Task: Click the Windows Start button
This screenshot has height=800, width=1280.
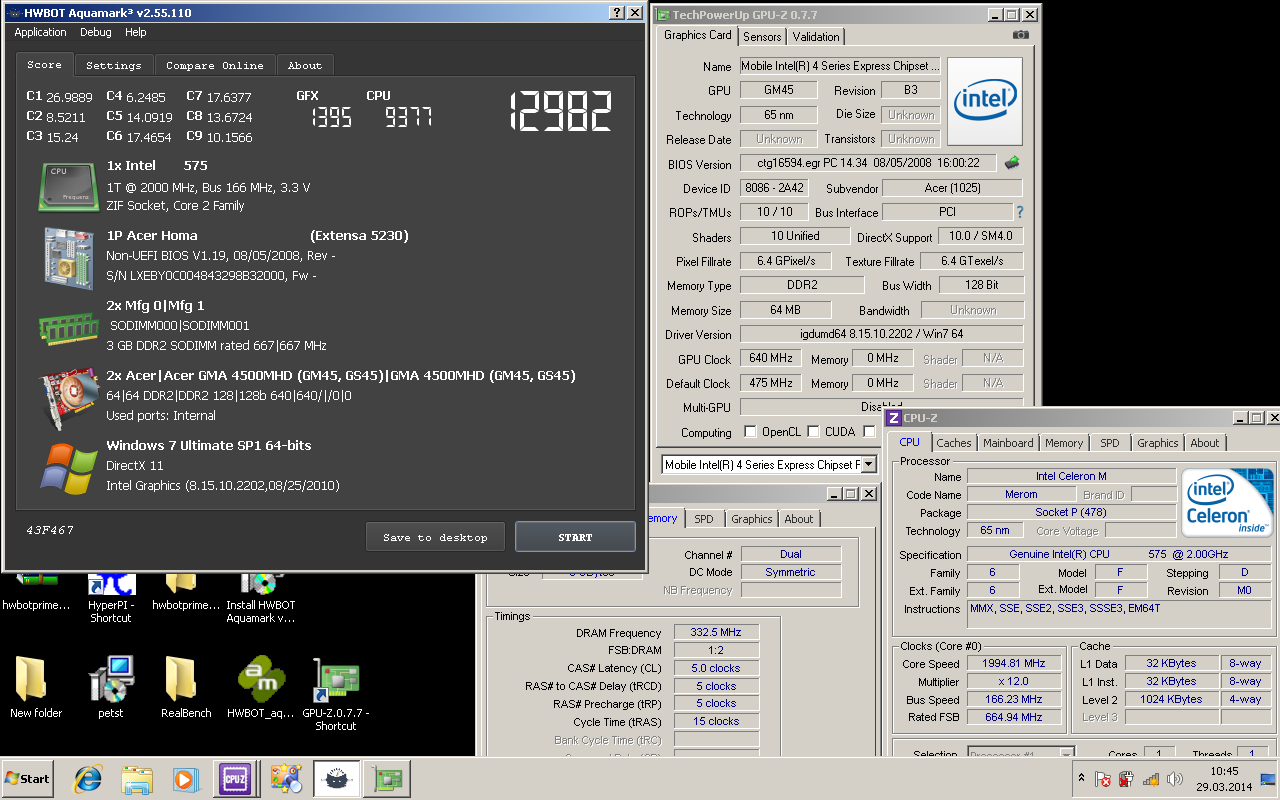Action: click(x=28, y=778)
